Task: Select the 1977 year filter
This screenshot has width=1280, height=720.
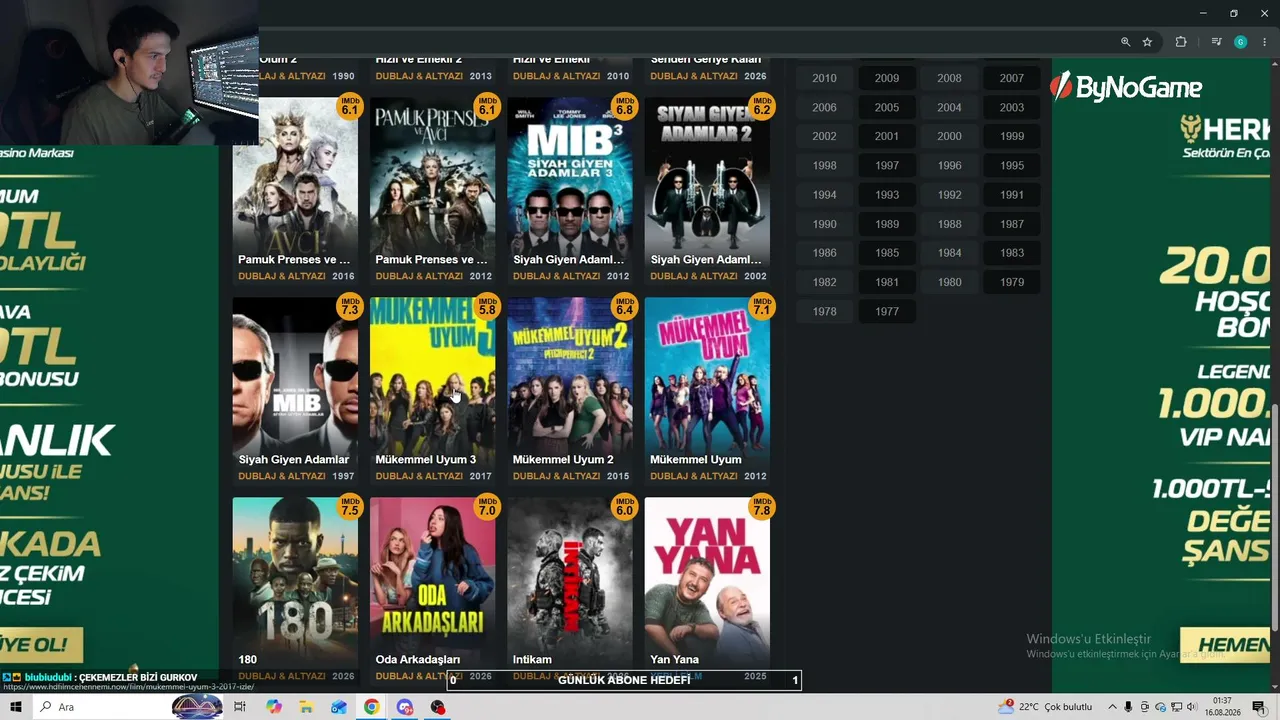Action: 887,311
